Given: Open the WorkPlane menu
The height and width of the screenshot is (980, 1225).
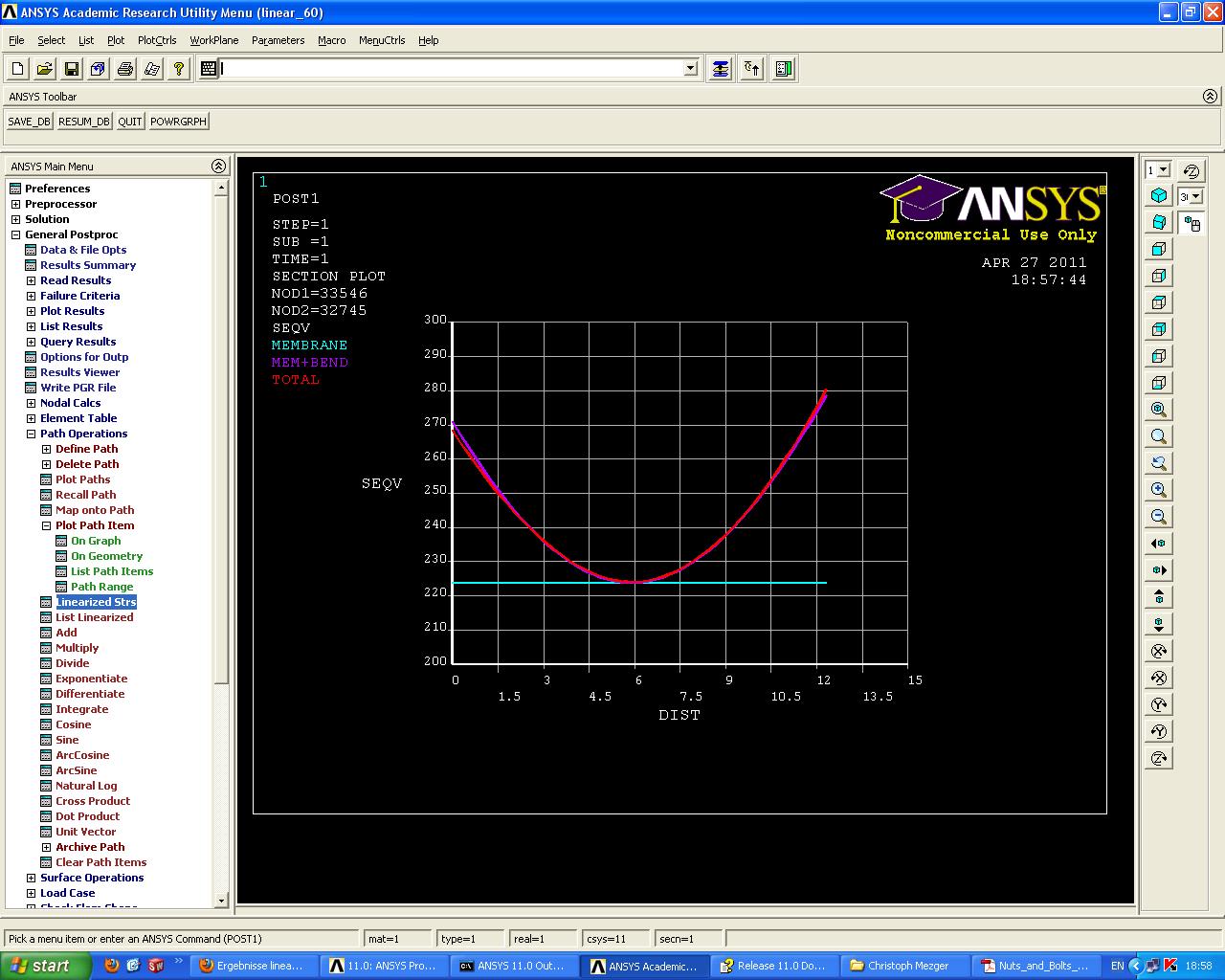Looking at the screenshot, I should click(x=214, y=40).
